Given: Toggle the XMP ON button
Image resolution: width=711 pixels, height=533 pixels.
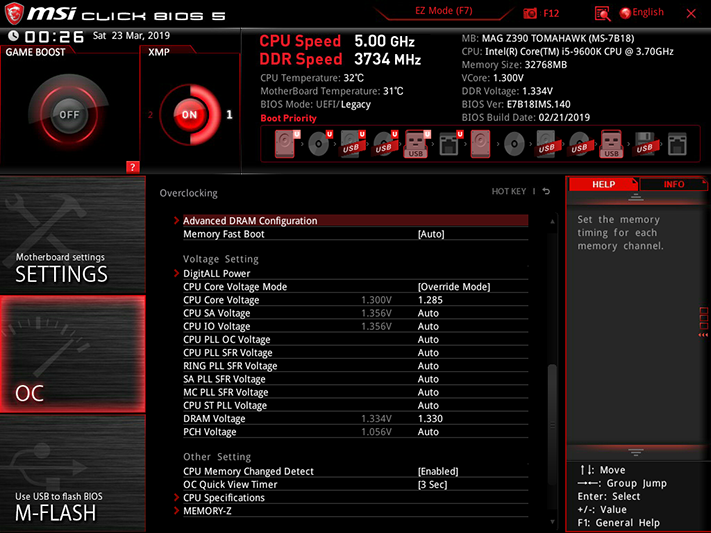Looking at the screenshot, I should tap(190, 115).
